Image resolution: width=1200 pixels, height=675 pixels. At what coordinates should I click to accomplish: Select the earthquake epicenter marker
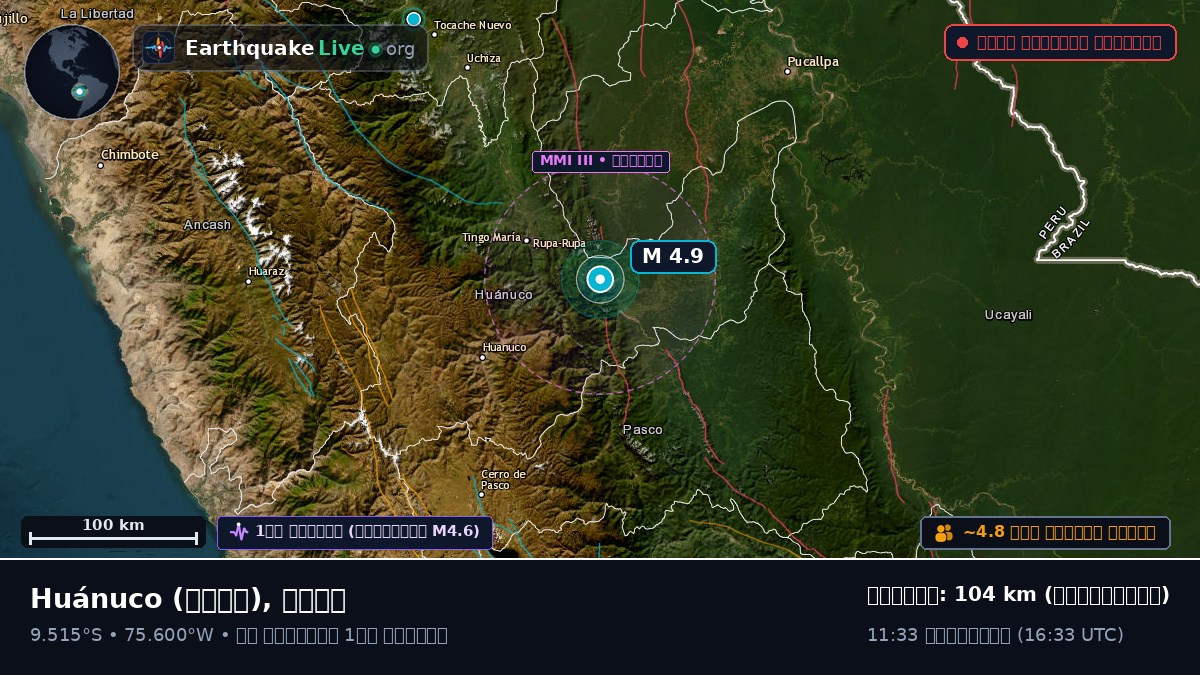[x=600, y=280]
